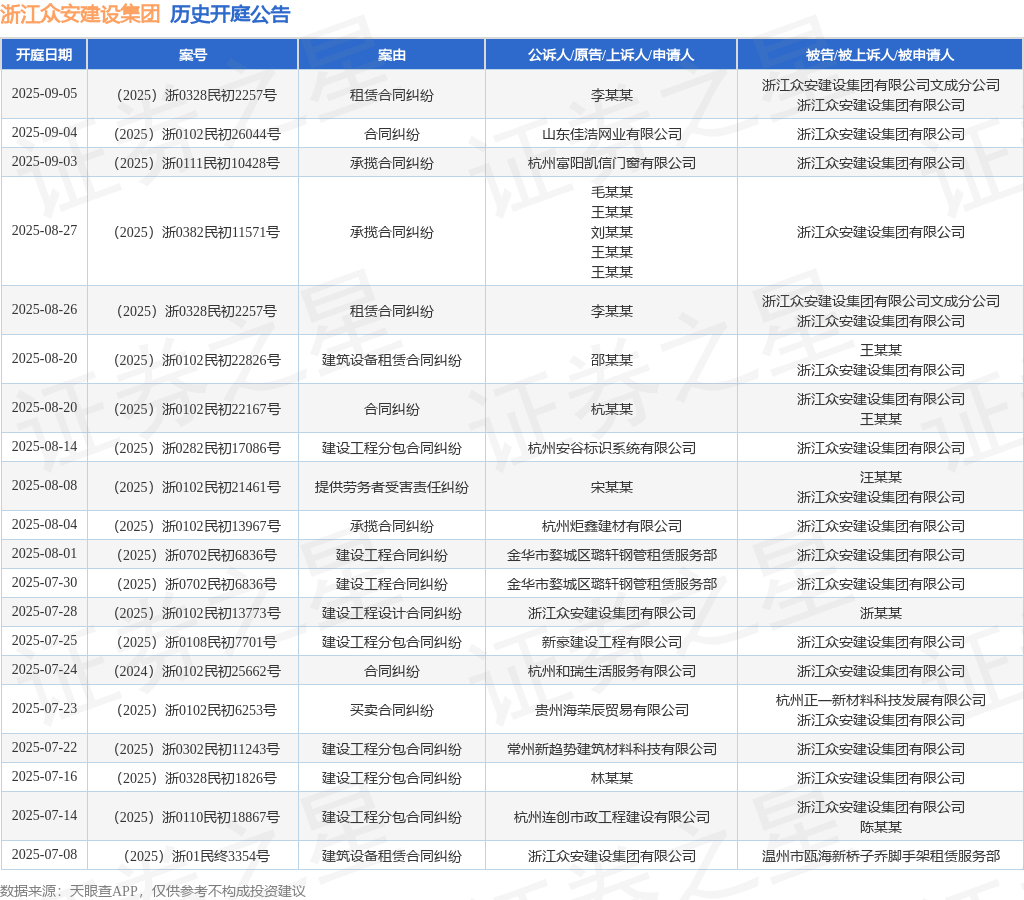Click plaintiff 常州新趋势建筑材料科技有限公司

[x=612, y=748]
